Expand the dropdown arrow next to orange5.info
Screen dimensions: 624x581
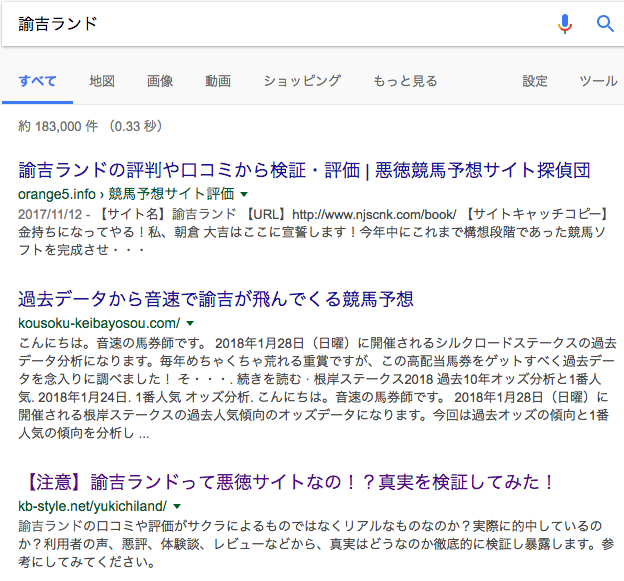click(x=244, y=194)
